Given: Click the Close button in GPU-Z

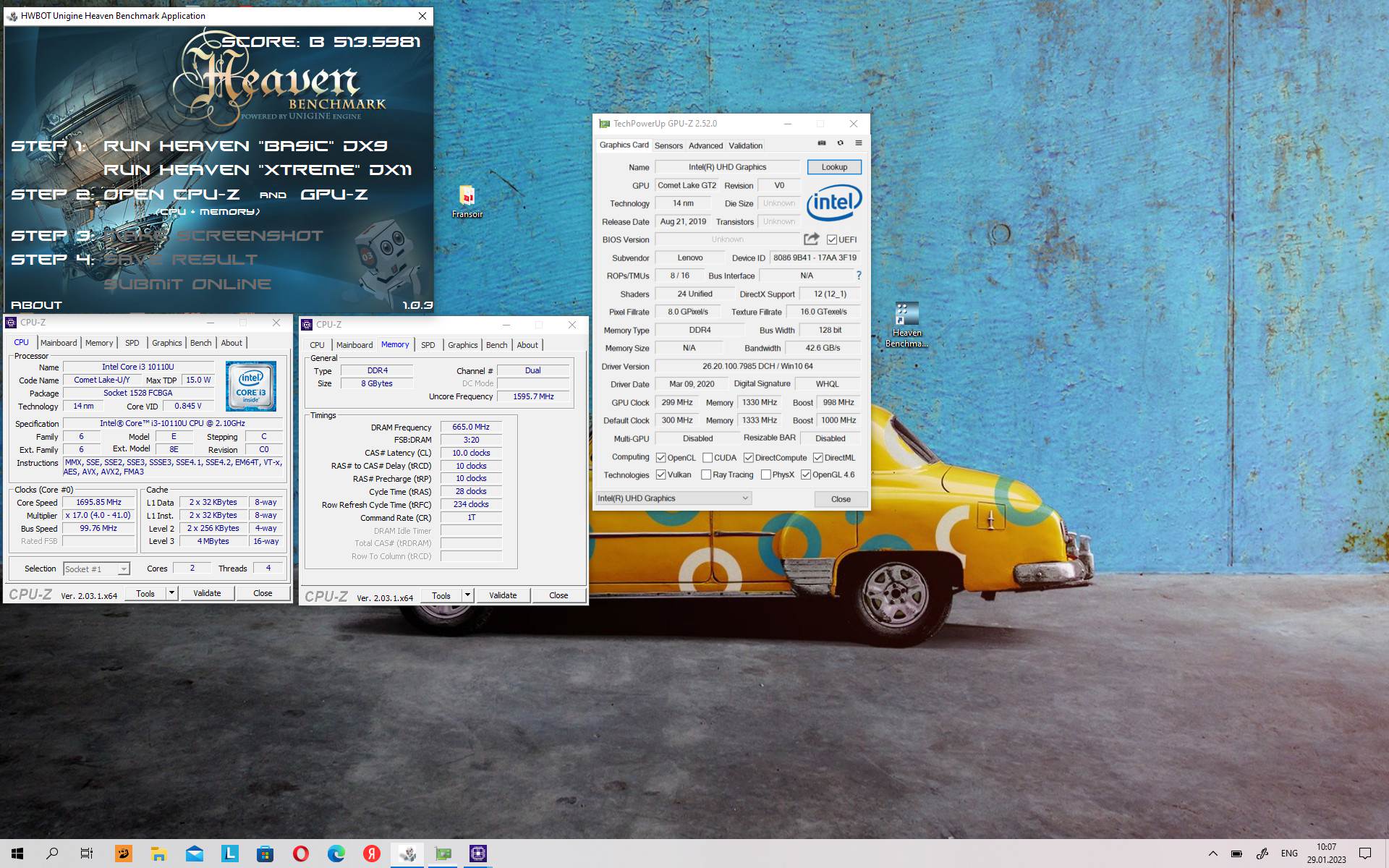Looking at the screenshot, I should click(x=841, y=499).
